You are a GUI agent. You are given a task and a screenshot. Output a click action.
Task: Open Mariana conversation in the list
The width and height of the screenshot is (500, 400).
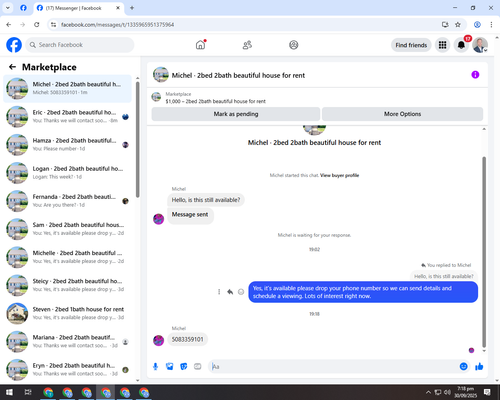click(x=67, y=341)
